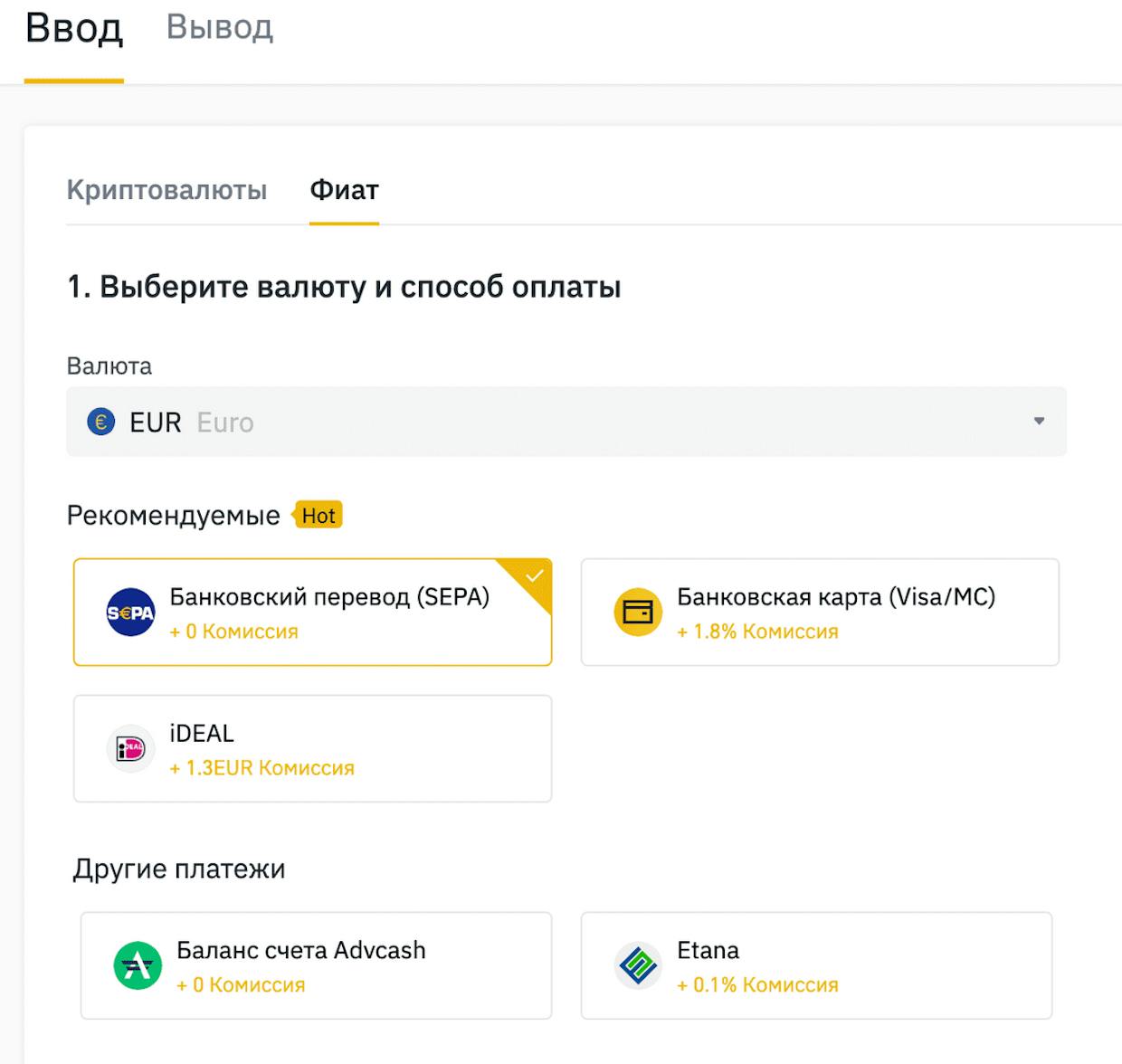Switch to the Ввод tab
Screen dimensions: 1122x1064
(74, 28)
